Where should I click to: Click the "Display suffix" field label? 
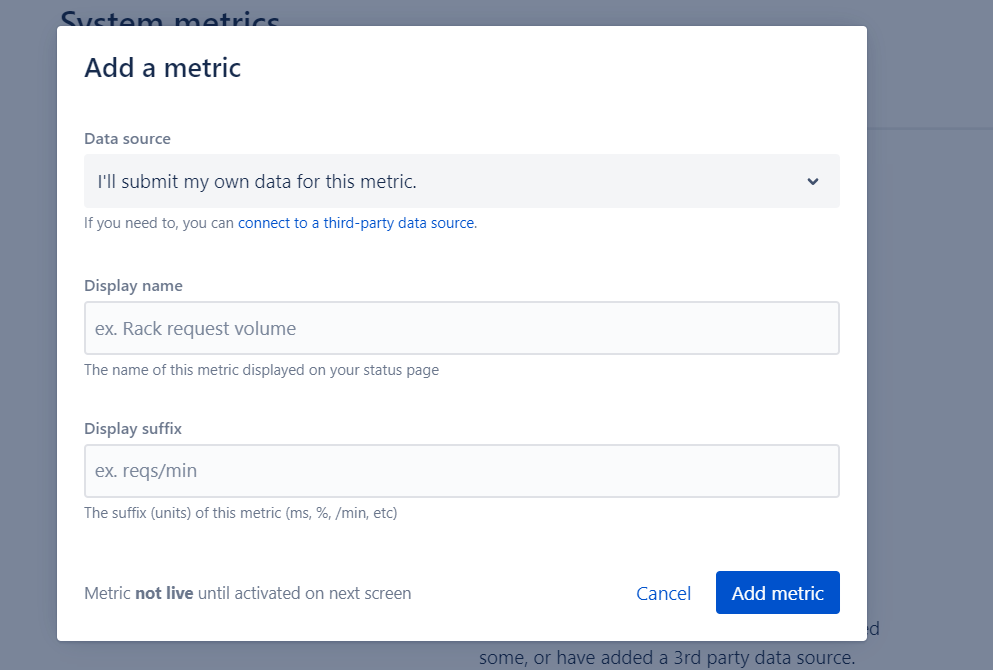point(133,429)
